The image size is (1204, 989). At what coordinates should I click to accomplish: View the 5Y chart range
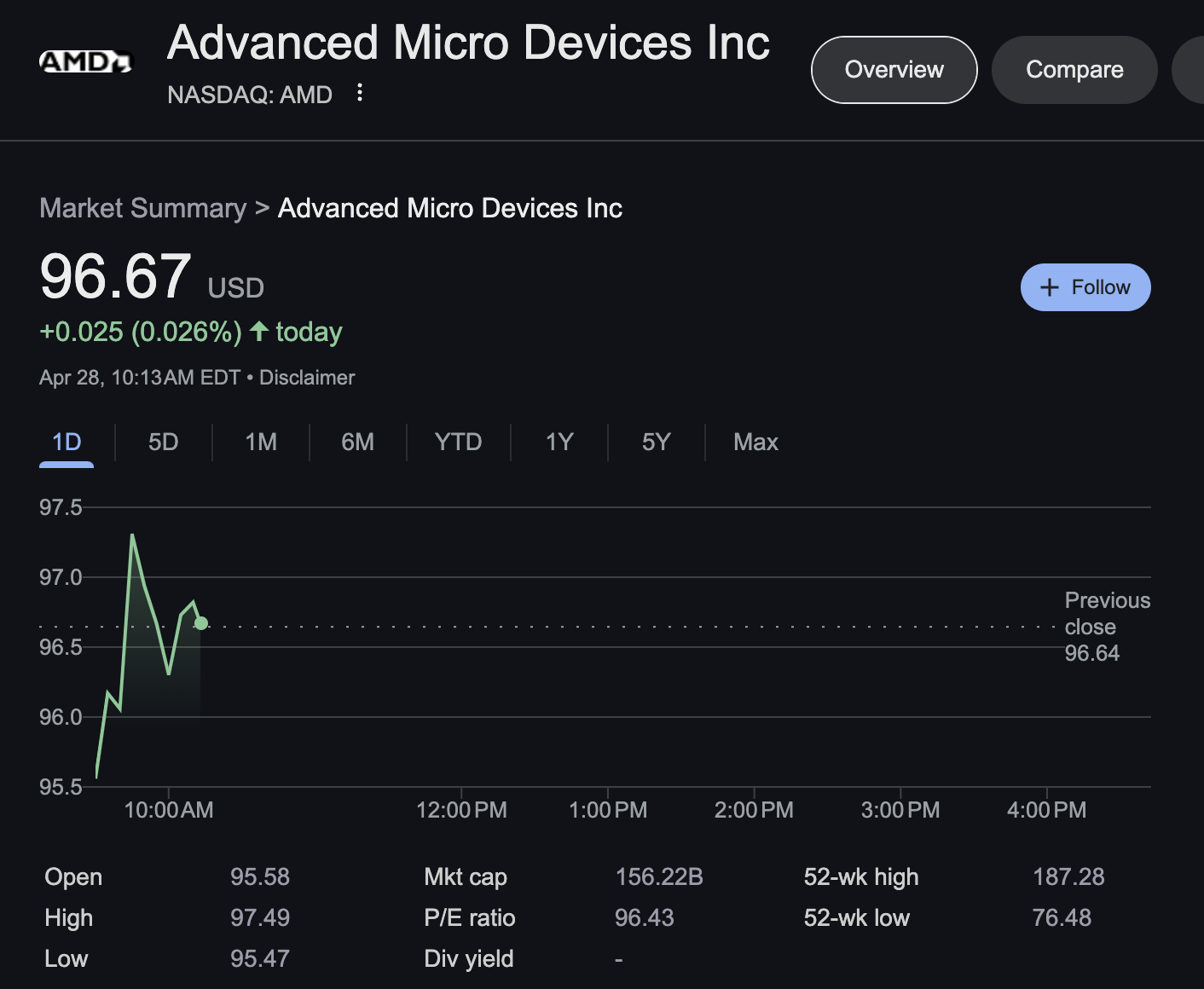pos(656,442)
